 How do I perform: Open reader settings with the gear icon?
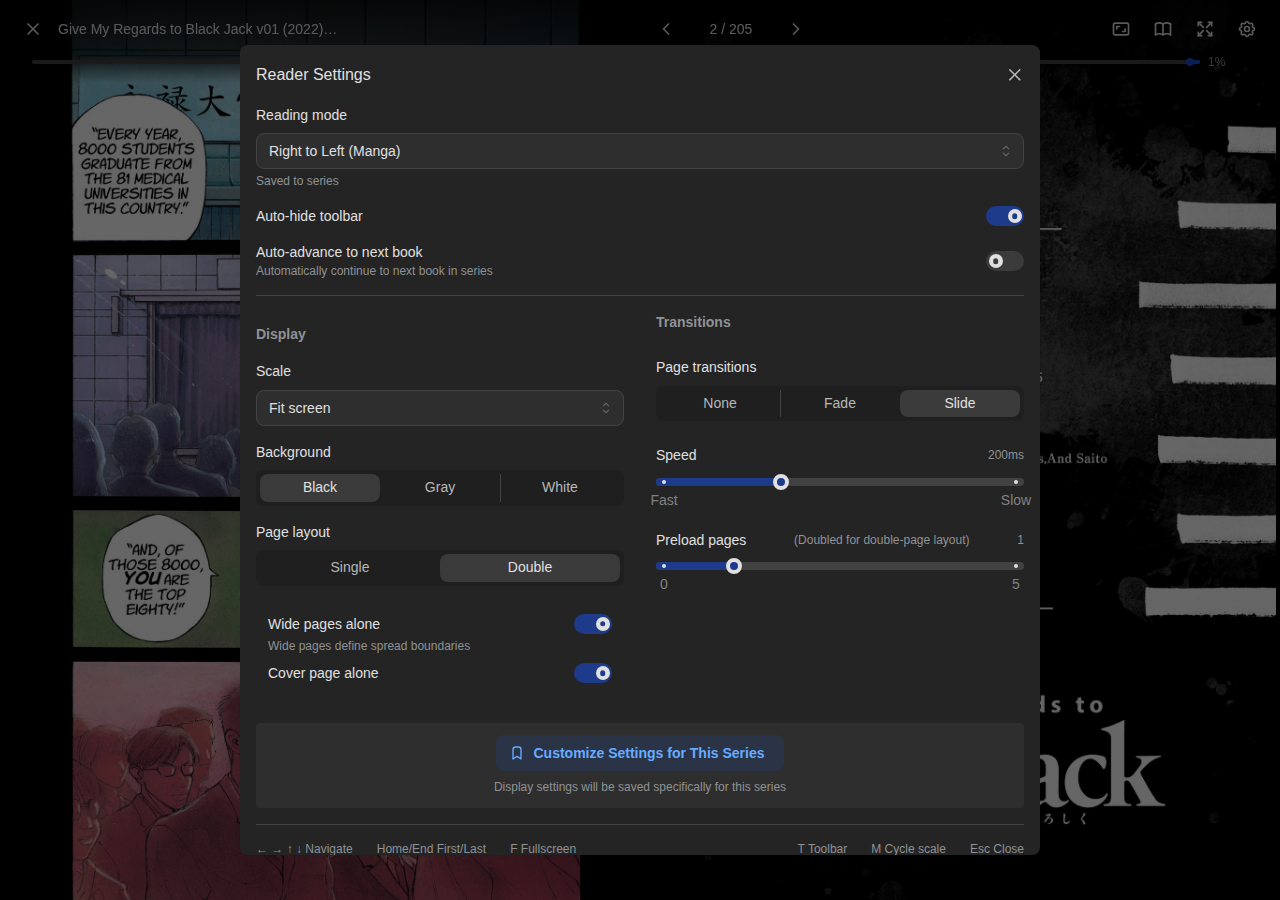[x=1246, y=29]
